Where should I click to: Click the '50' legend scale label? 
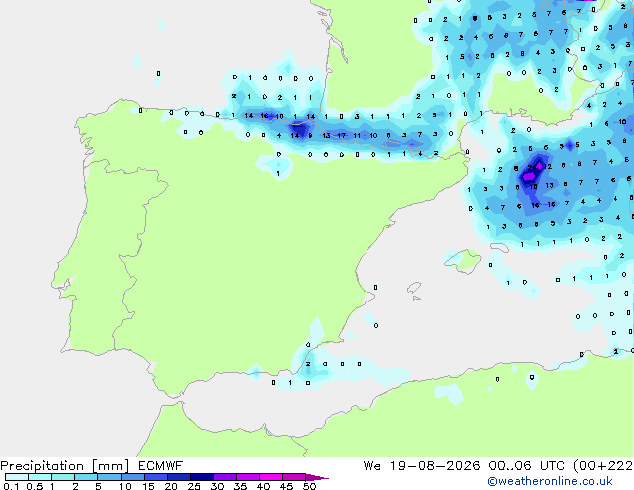coord(309,486)
